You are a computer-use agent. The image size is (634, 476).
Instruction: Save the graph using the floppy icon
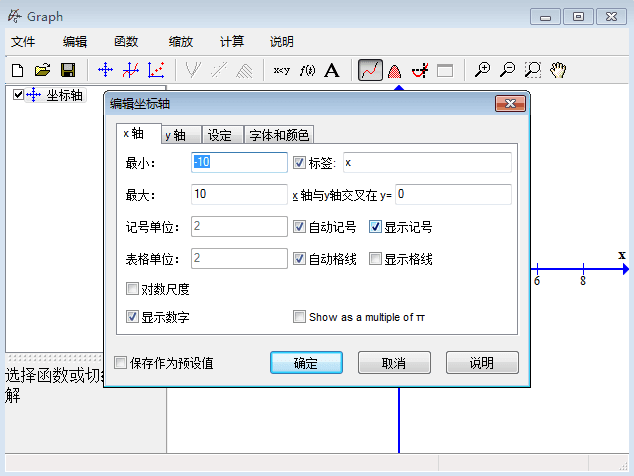click(x=68, y=70)
